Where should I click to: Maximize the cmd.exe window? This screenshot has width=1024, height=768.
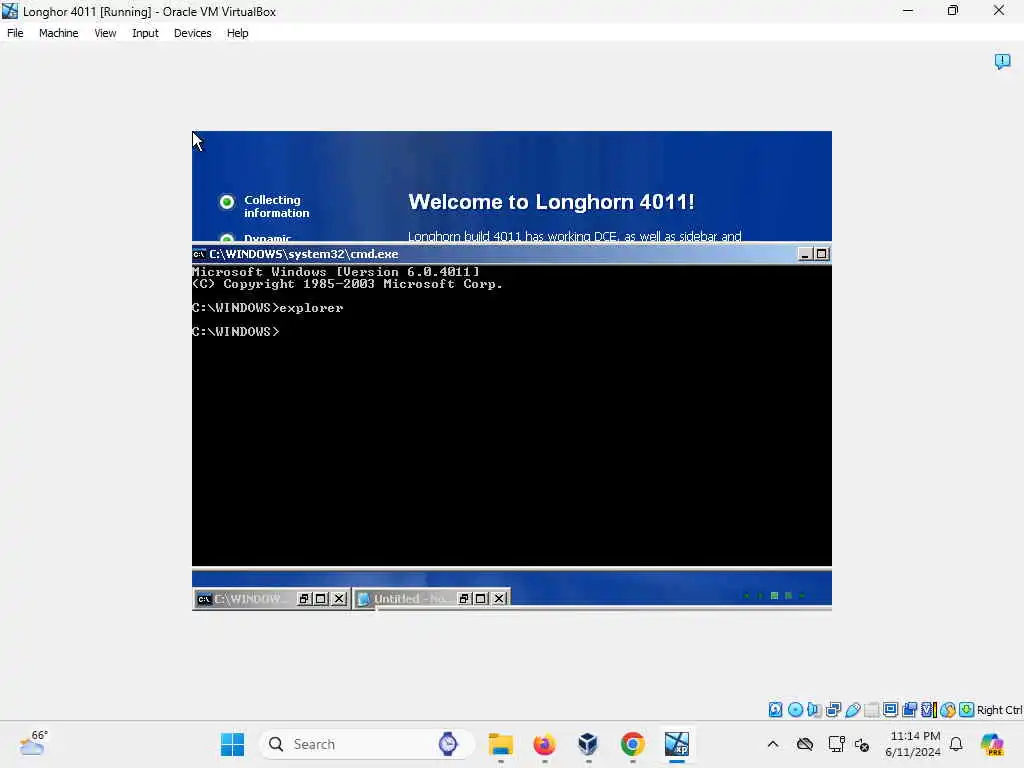pos(822,254)
